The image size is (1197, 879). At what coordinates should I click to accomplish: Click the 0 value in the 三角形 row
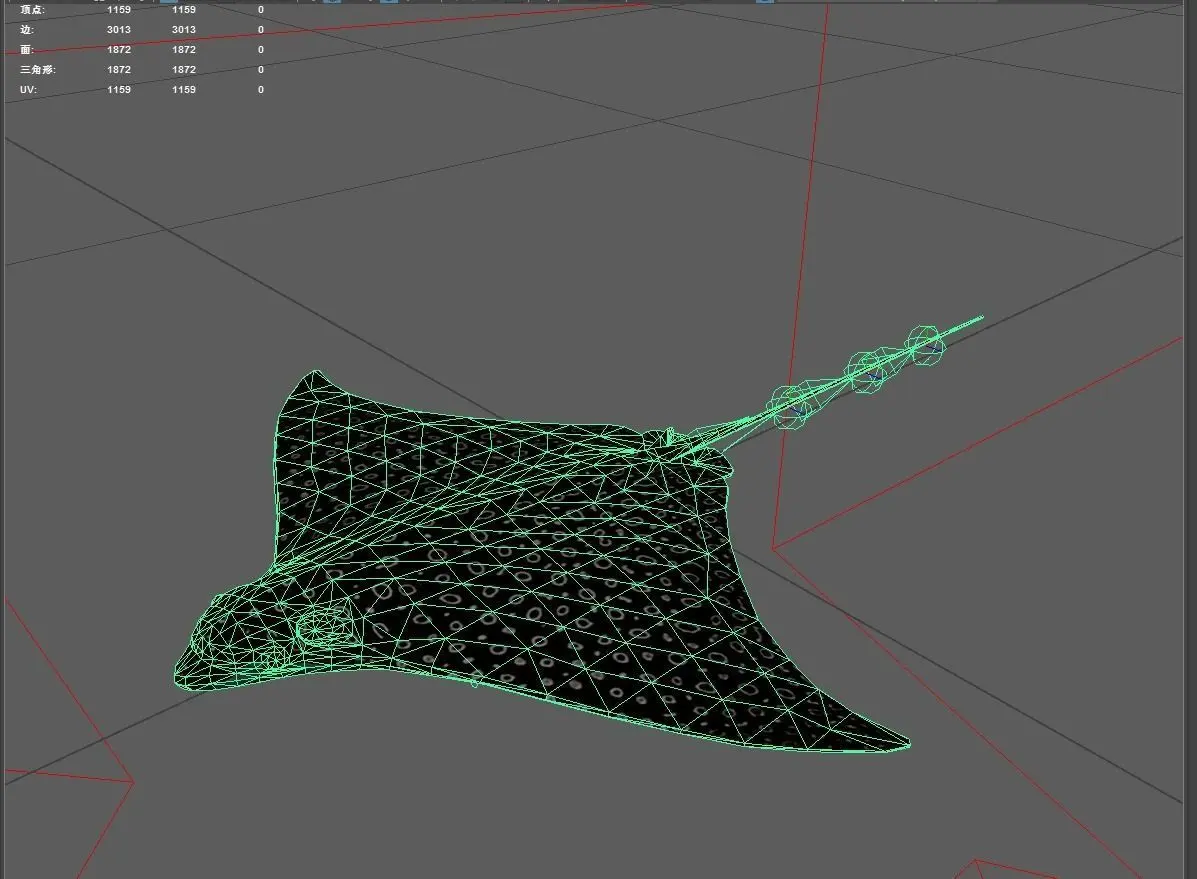click(260, 69)
